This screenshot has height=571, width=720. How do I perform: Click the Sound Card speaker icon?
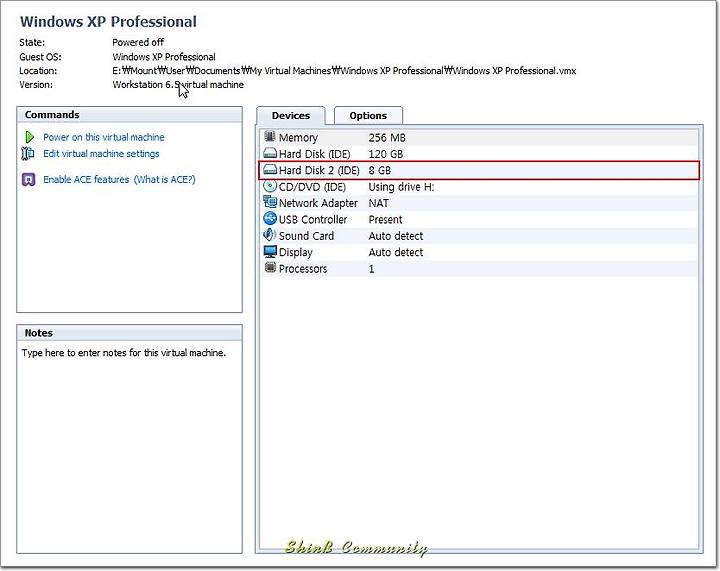coord(270,235)
